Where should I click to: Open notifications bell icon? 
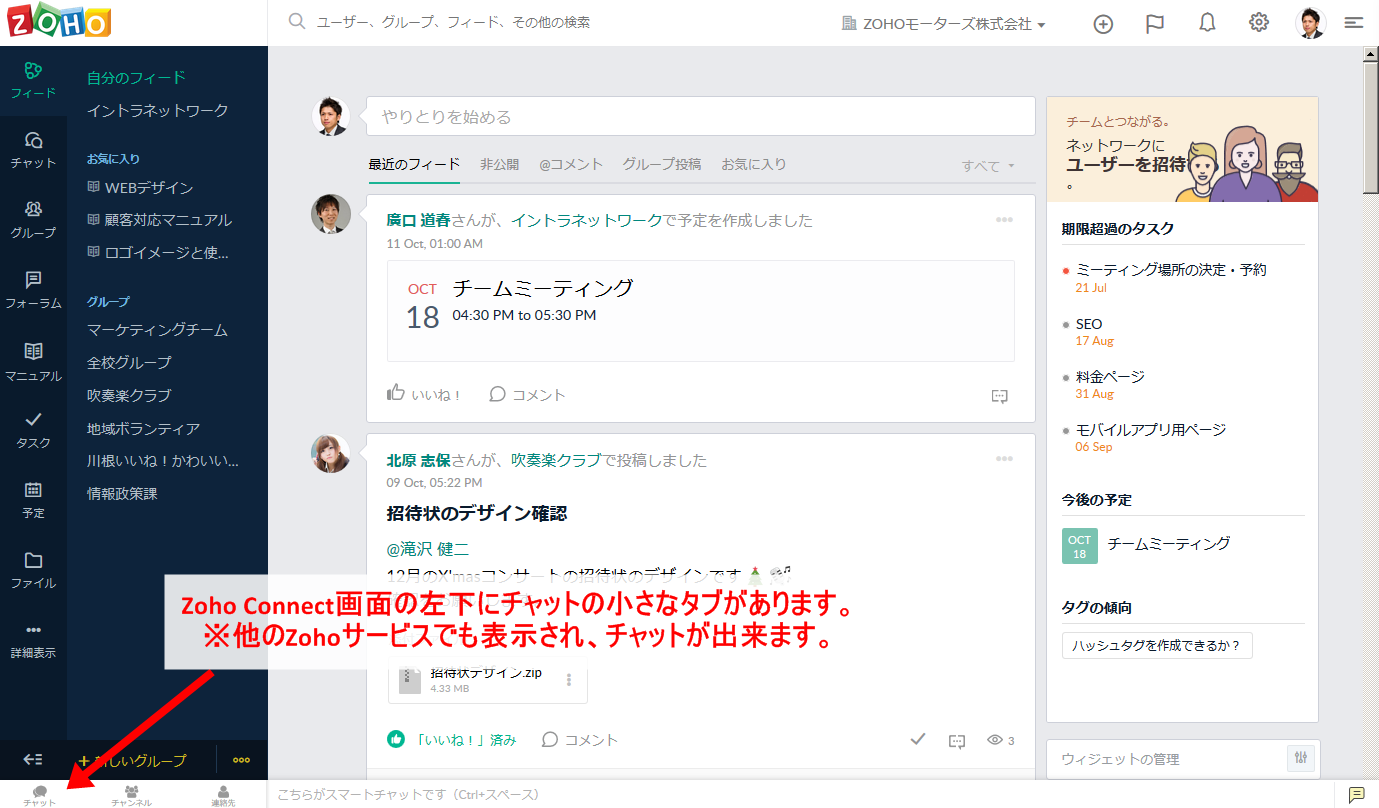click(1207, 24)
